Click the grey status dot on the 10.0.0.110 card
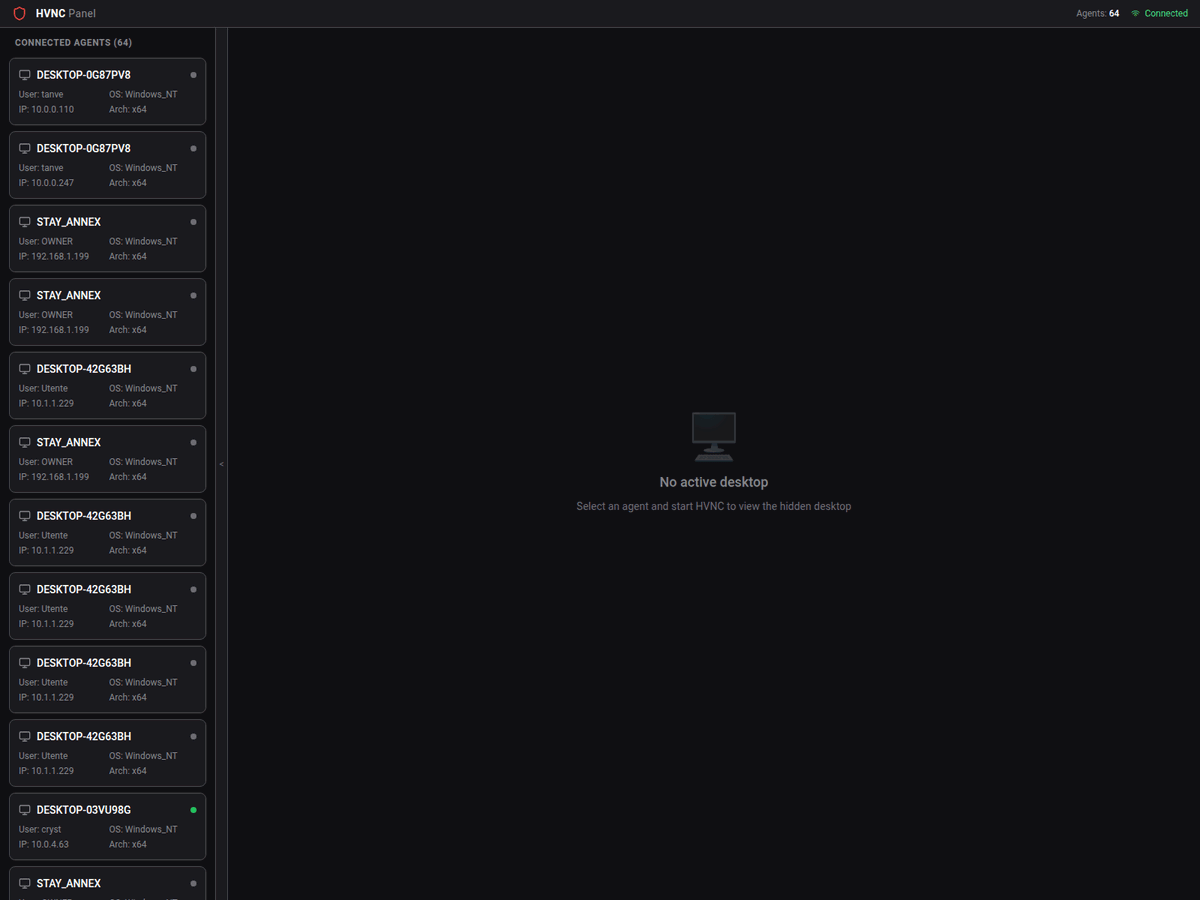 click(x=193, y=75)
